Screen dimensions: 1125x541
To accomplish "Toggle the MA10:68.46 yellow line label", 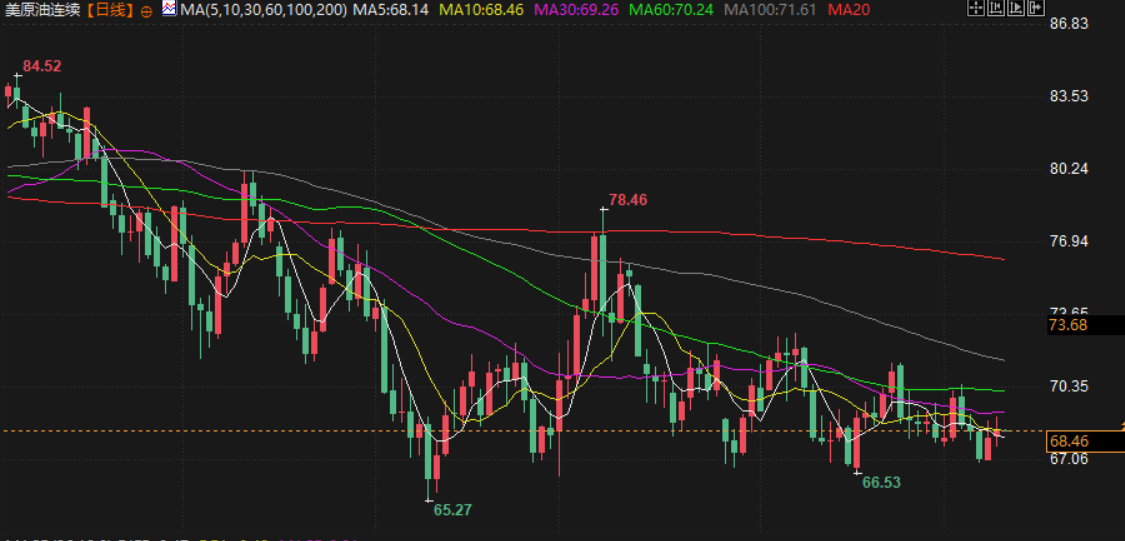I will point(481,10).
